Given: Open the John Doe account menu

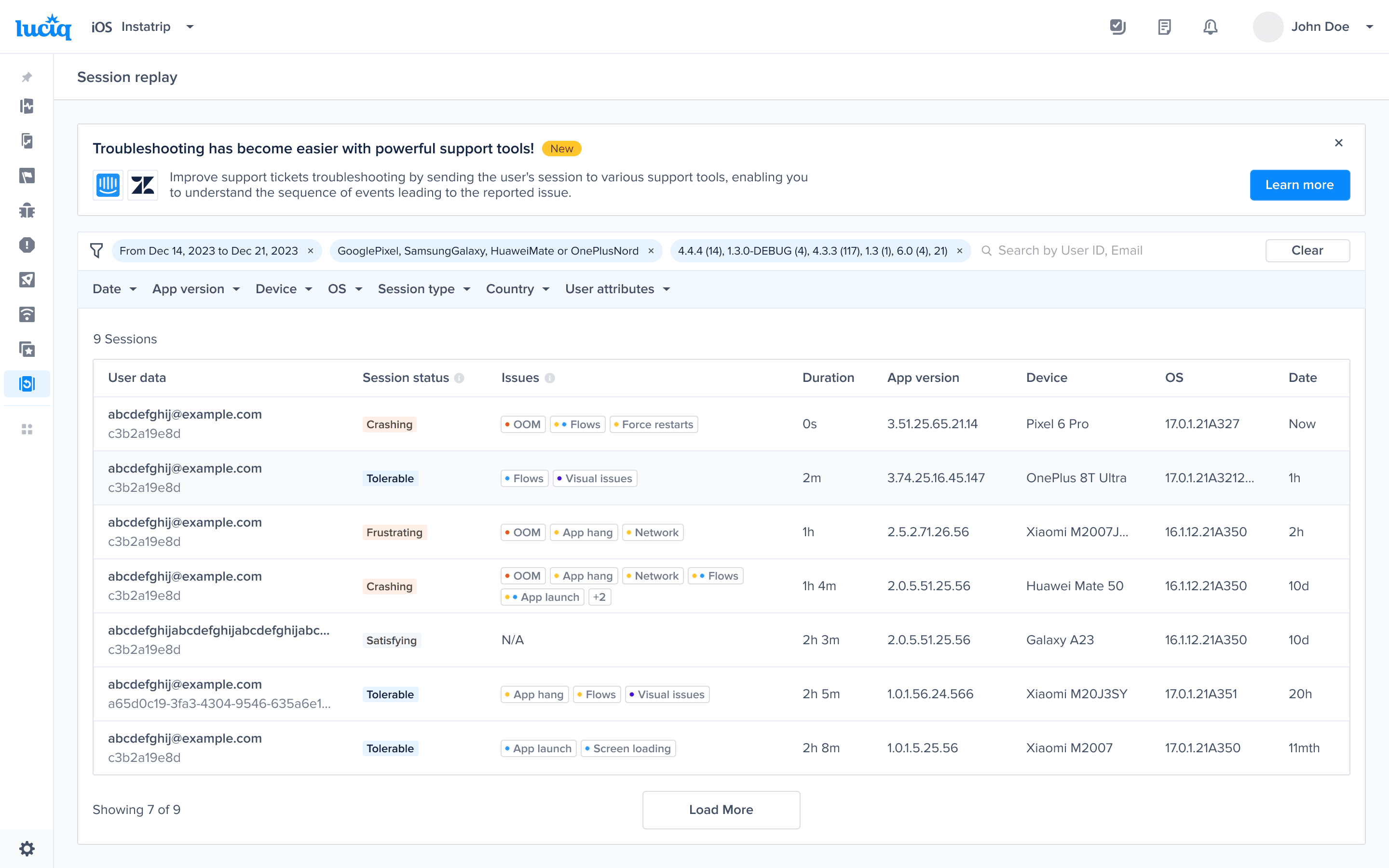Looking at the screenshot, I should pos(1370,27).
